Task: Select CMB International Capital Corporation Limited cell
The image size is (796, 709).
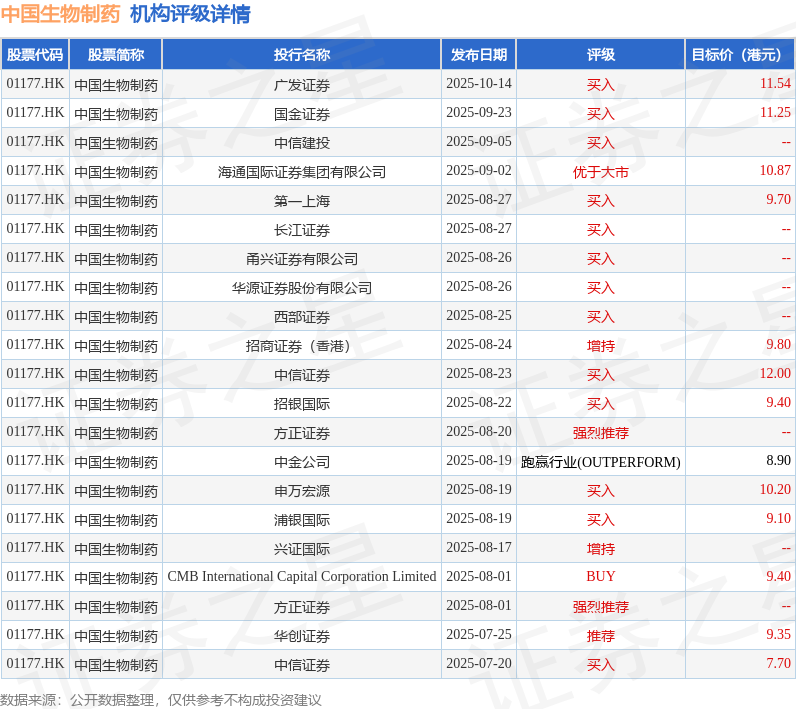Action: click(302, 577)
